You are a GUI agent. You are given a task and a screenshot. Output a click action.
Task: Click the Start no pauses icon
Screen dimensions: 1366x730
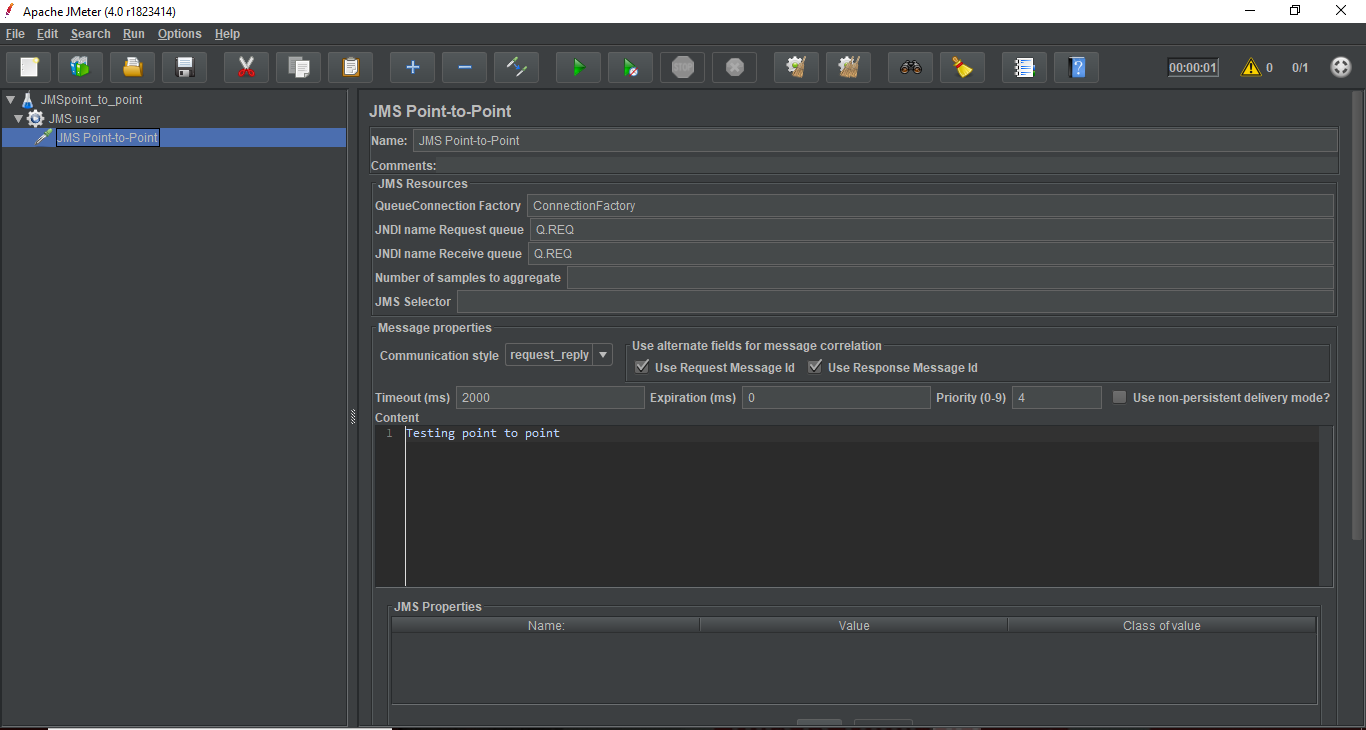630,68
